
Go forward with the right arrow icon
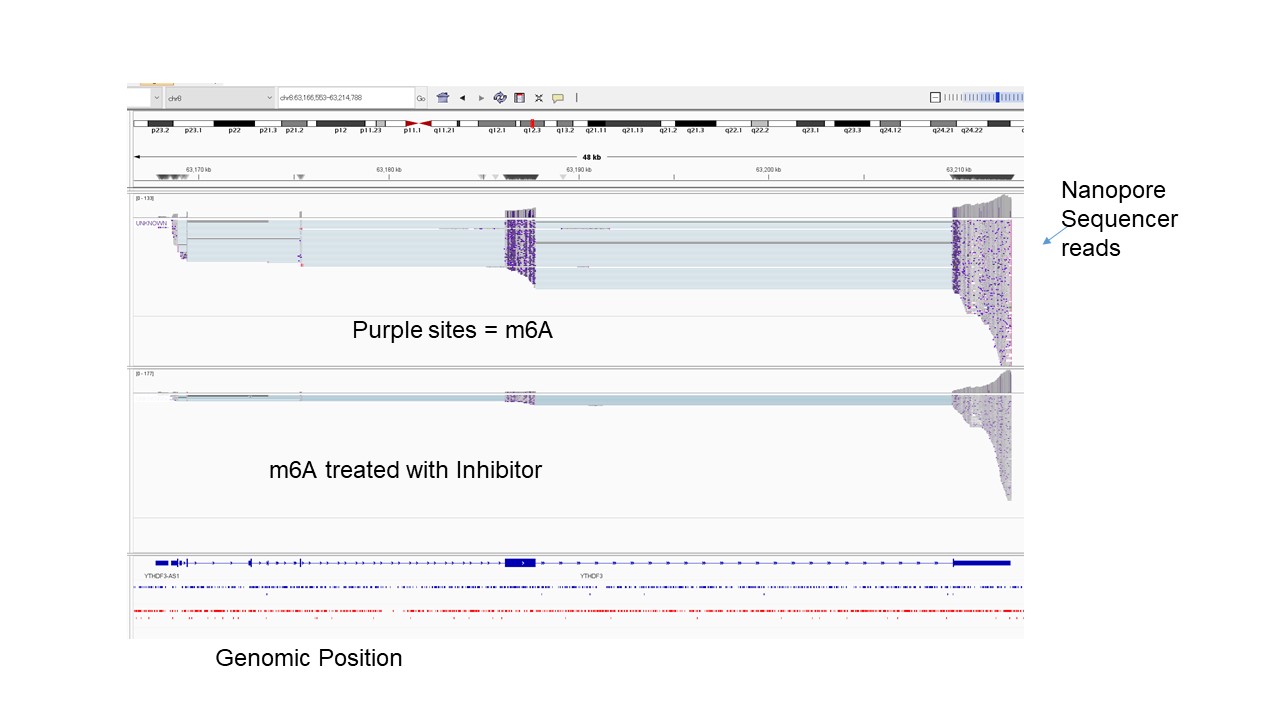[481, 98]
